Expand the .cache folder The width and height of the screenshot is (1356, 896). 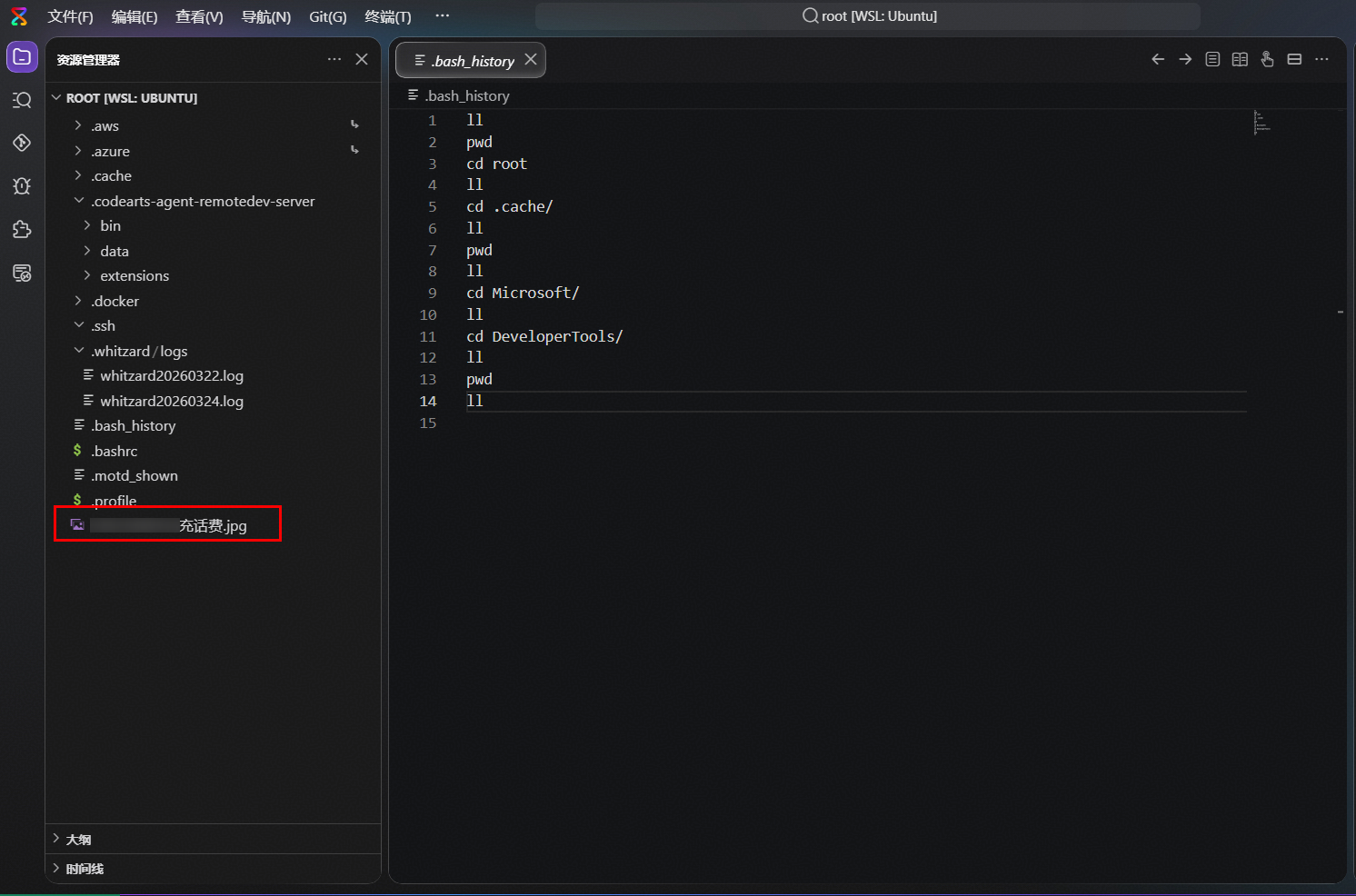pos(78,175)
